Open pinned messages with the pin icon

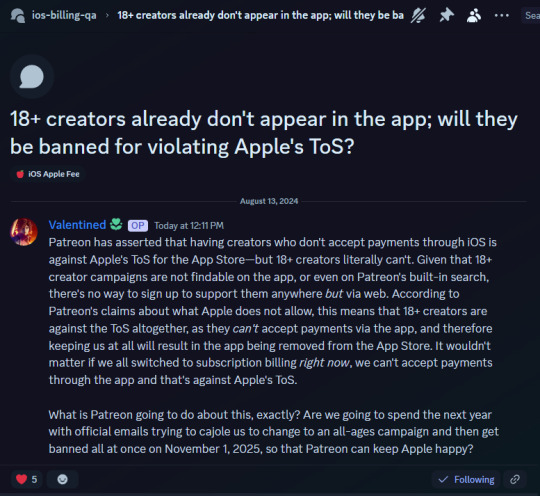pos(447,16)
